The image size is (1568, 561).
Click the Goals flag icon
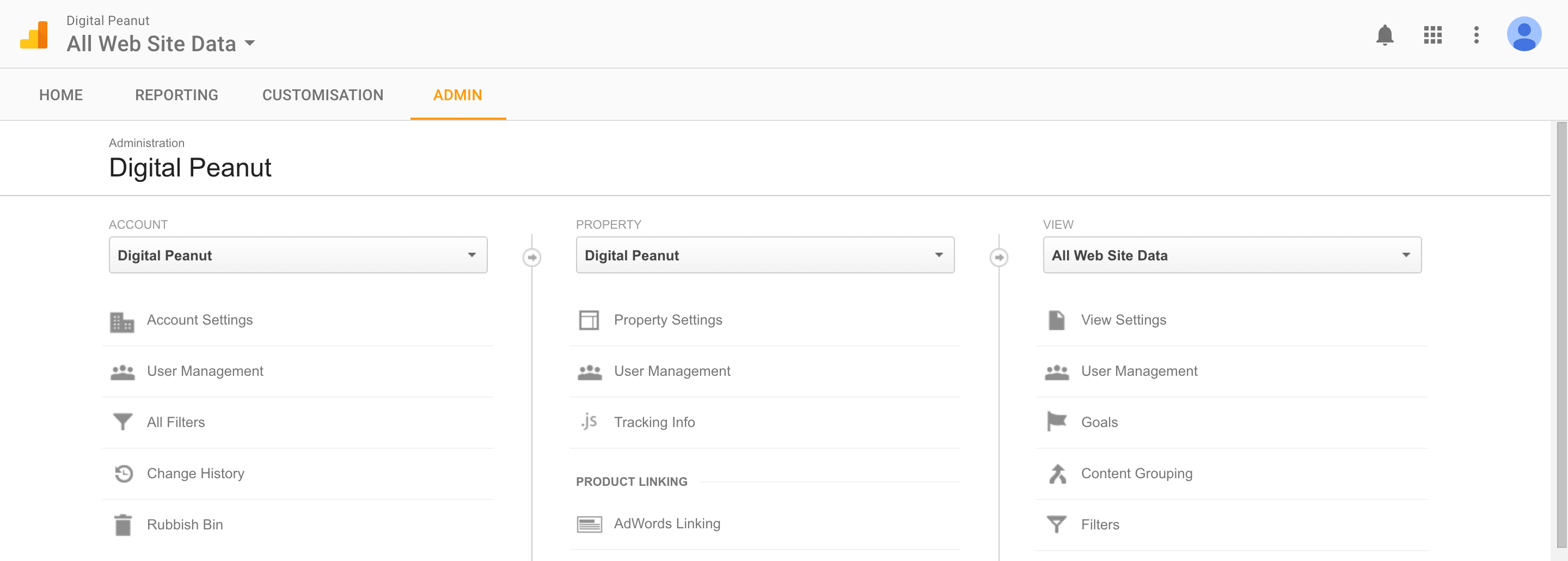pos(1057,421)
